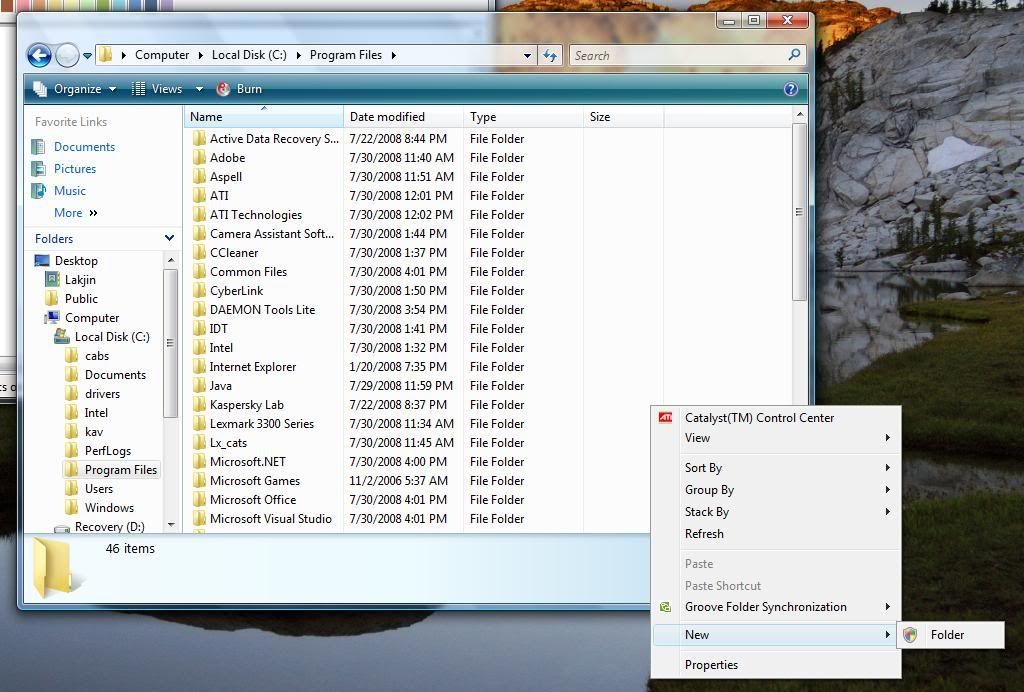Click the Refresh icon beside the address bar

point(550,55)
